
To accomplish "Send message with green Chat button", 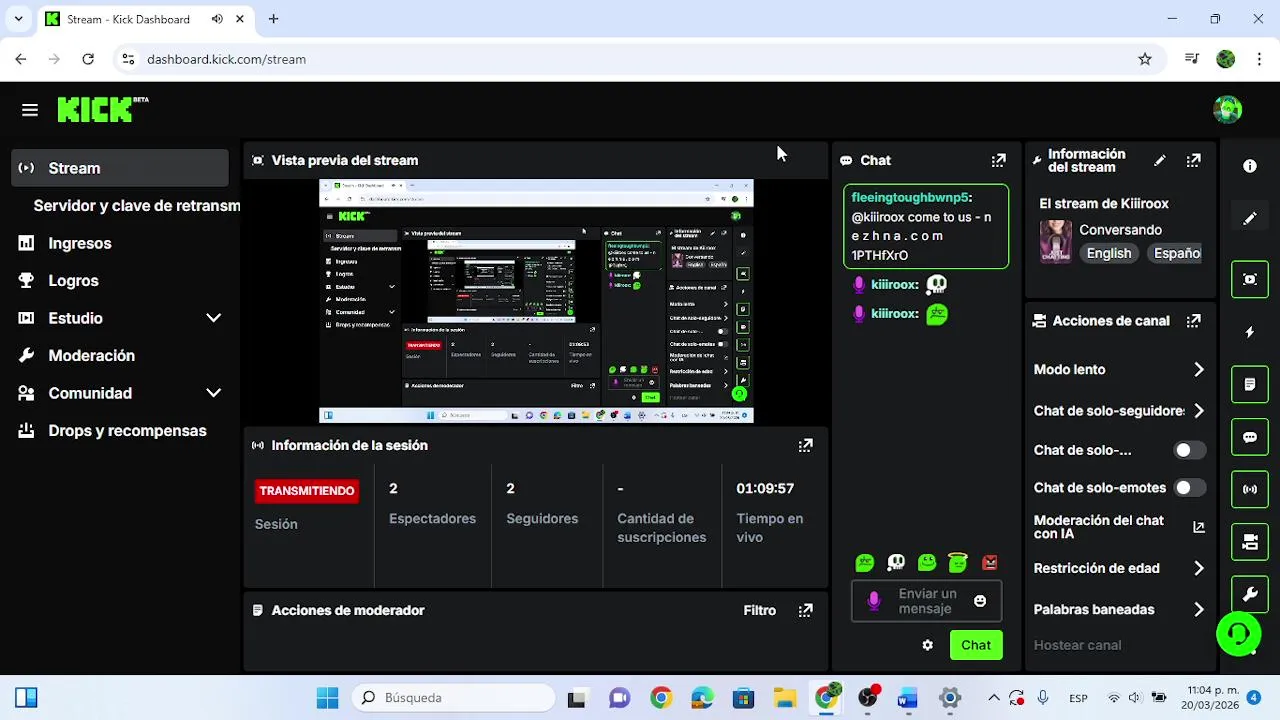I will point(976,645).
